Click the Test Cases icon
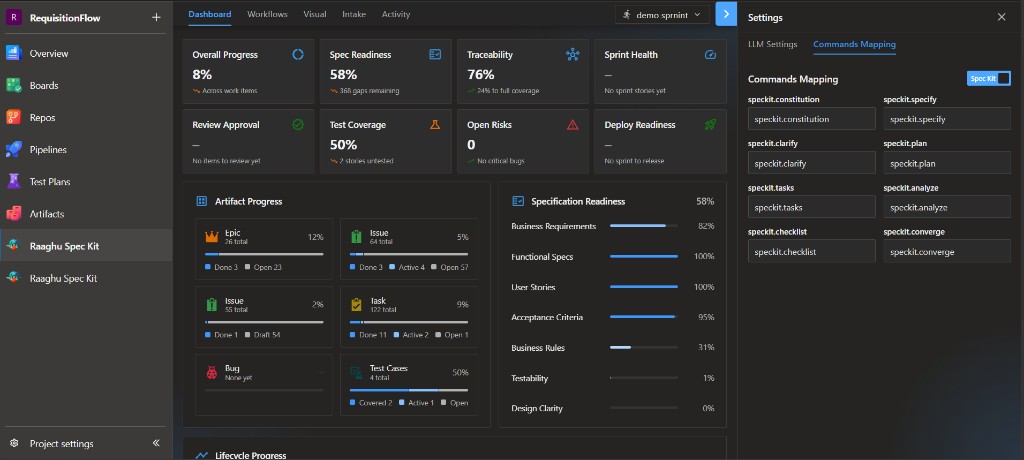The width and height of the screenshot is (1024, 460). (357, 372)
